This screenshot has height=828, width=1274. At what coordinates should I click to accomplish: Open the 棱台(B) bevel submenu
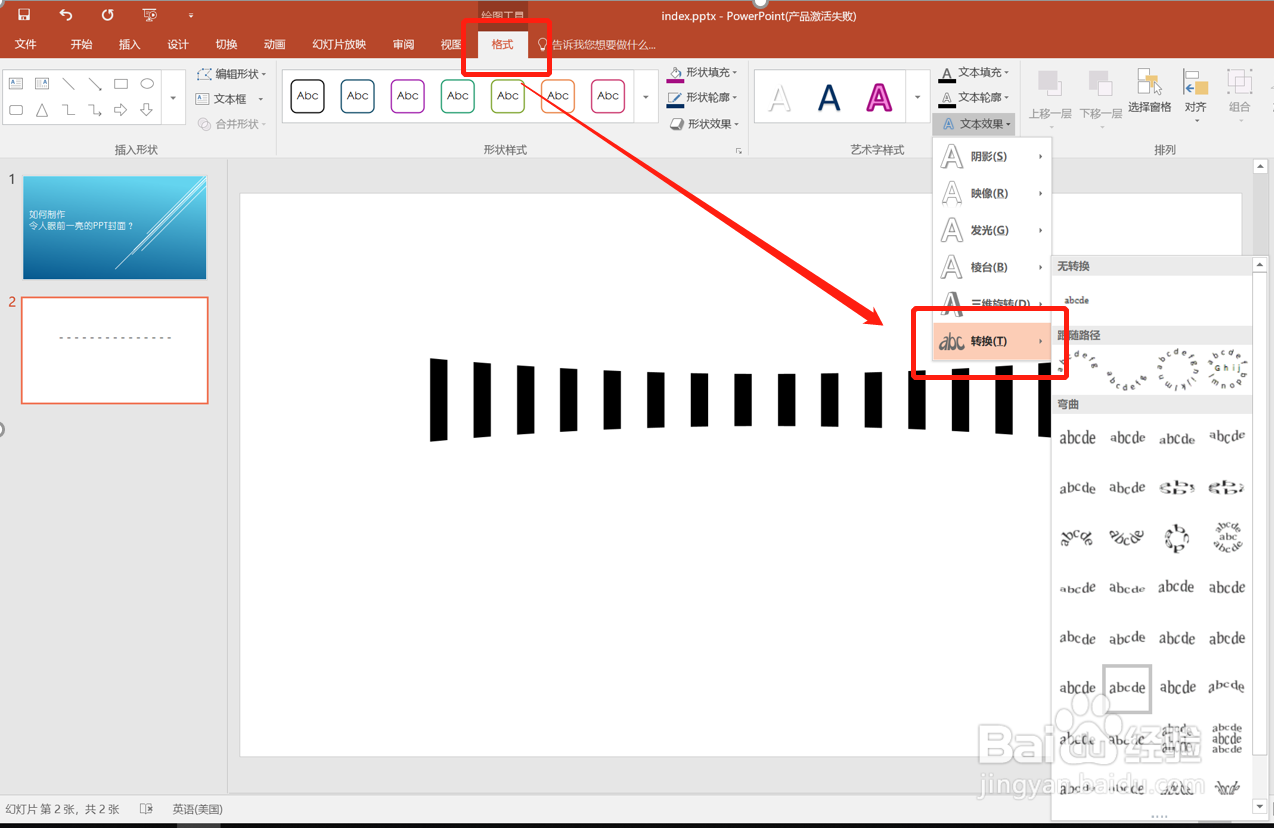[992, 267]
